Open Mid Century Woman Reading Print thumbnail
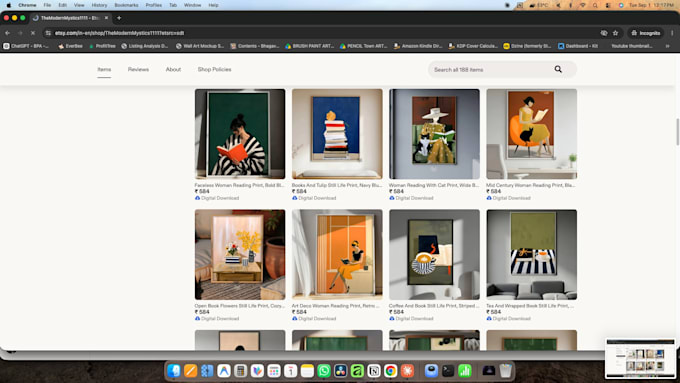 tap(531, 134)
